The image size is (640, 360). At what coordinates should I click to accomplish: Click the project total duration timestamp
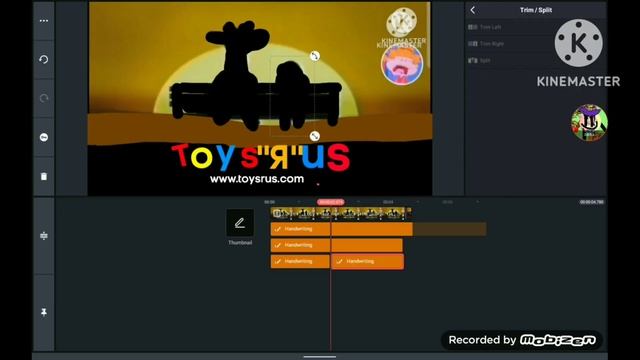[x=591, y=202]
